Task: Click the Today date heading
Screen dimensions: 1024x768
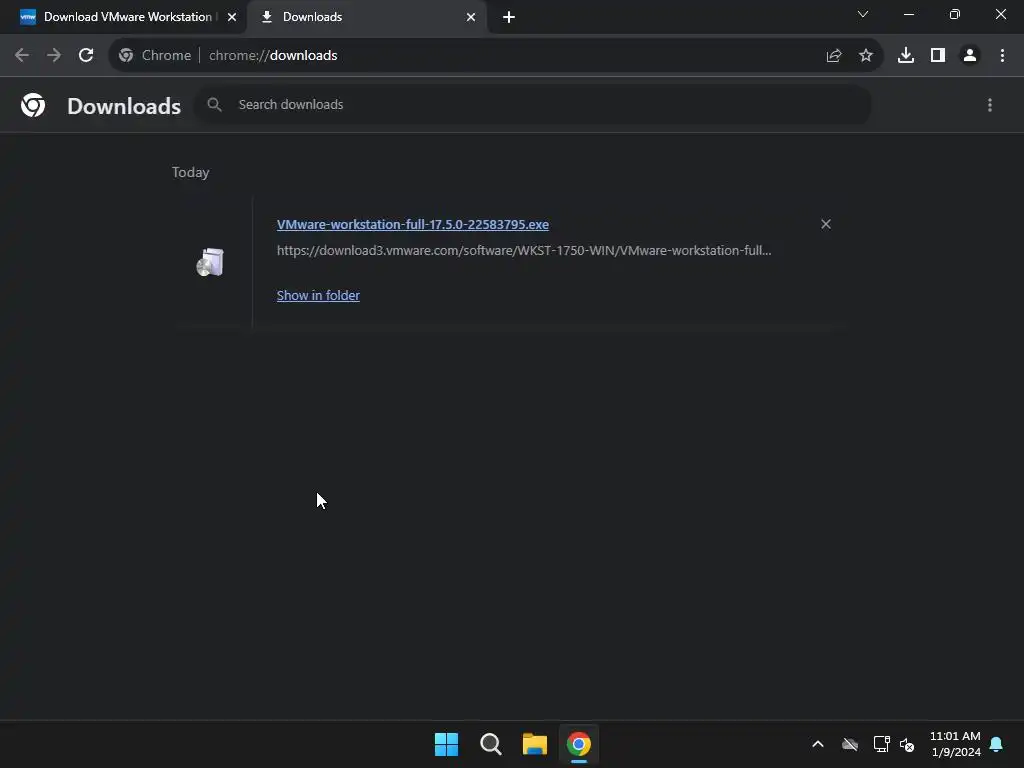Action: (x=191, y=172)
